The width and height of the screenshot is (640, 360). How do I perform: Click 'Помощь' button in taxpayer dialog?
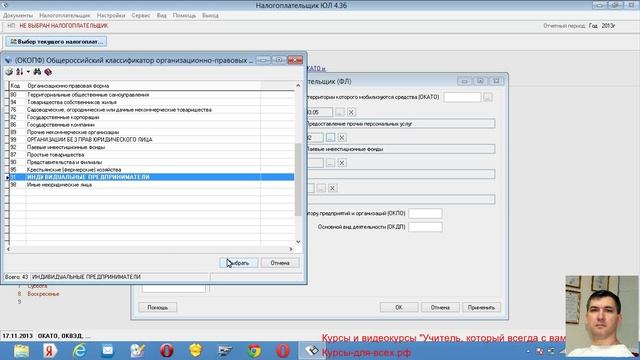pyautogui.click(x=158, y=307)
